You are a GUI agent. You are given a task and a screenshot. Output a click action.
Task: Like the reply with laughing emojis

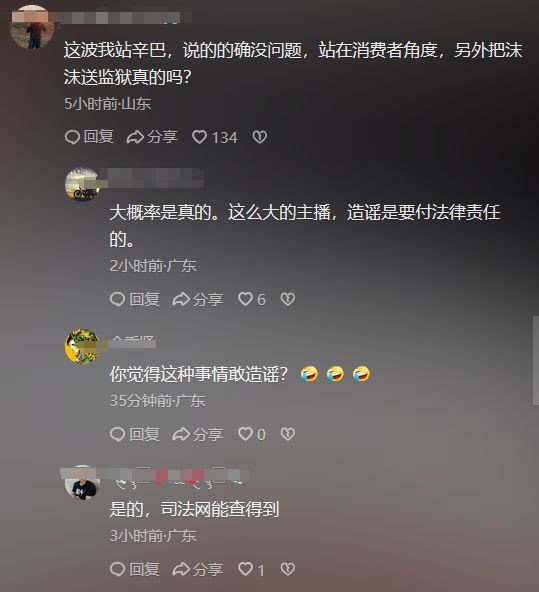[252, 434]
